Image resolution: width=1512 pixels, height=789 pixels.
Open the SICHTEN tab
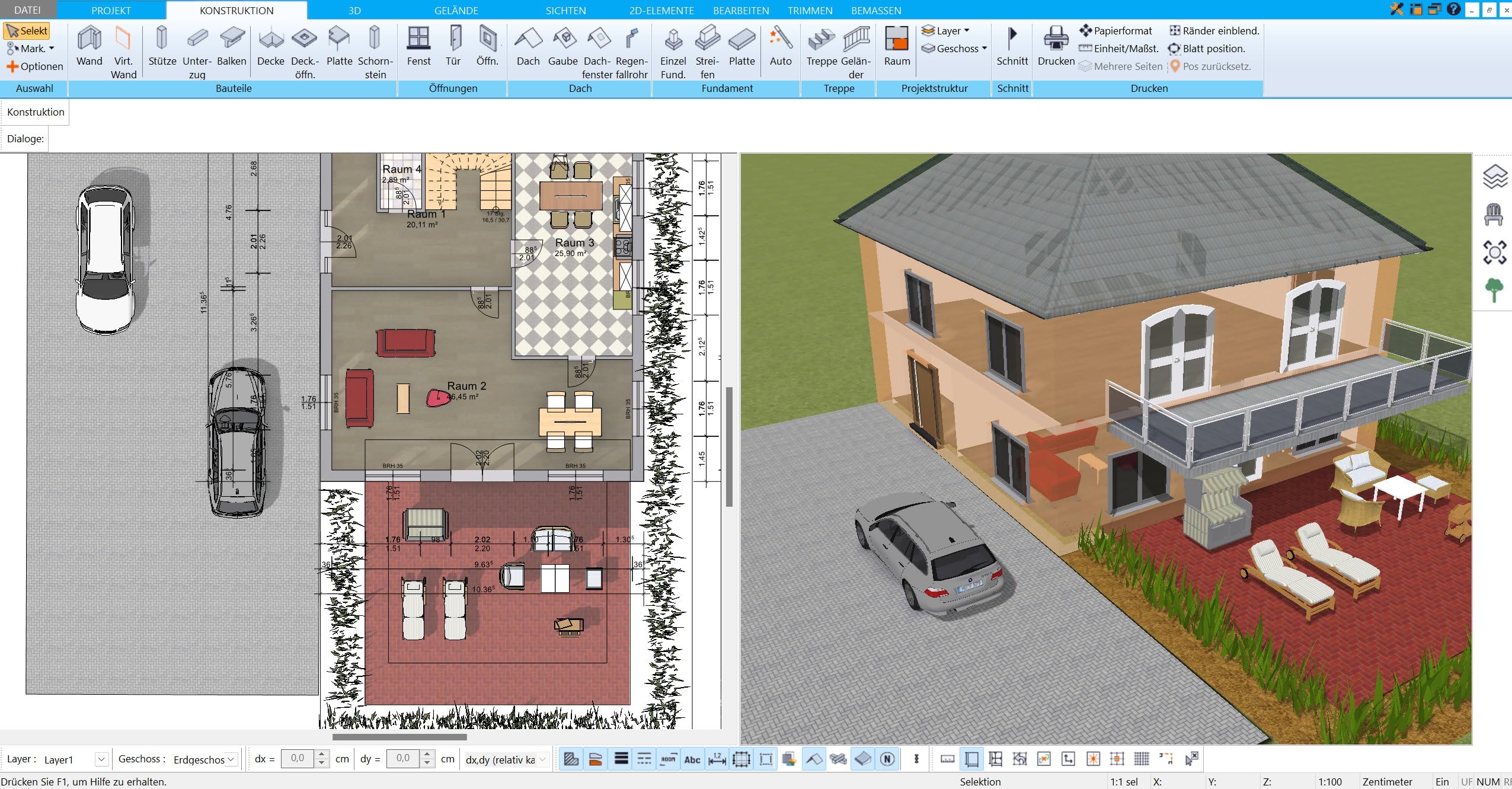[565, 11]
